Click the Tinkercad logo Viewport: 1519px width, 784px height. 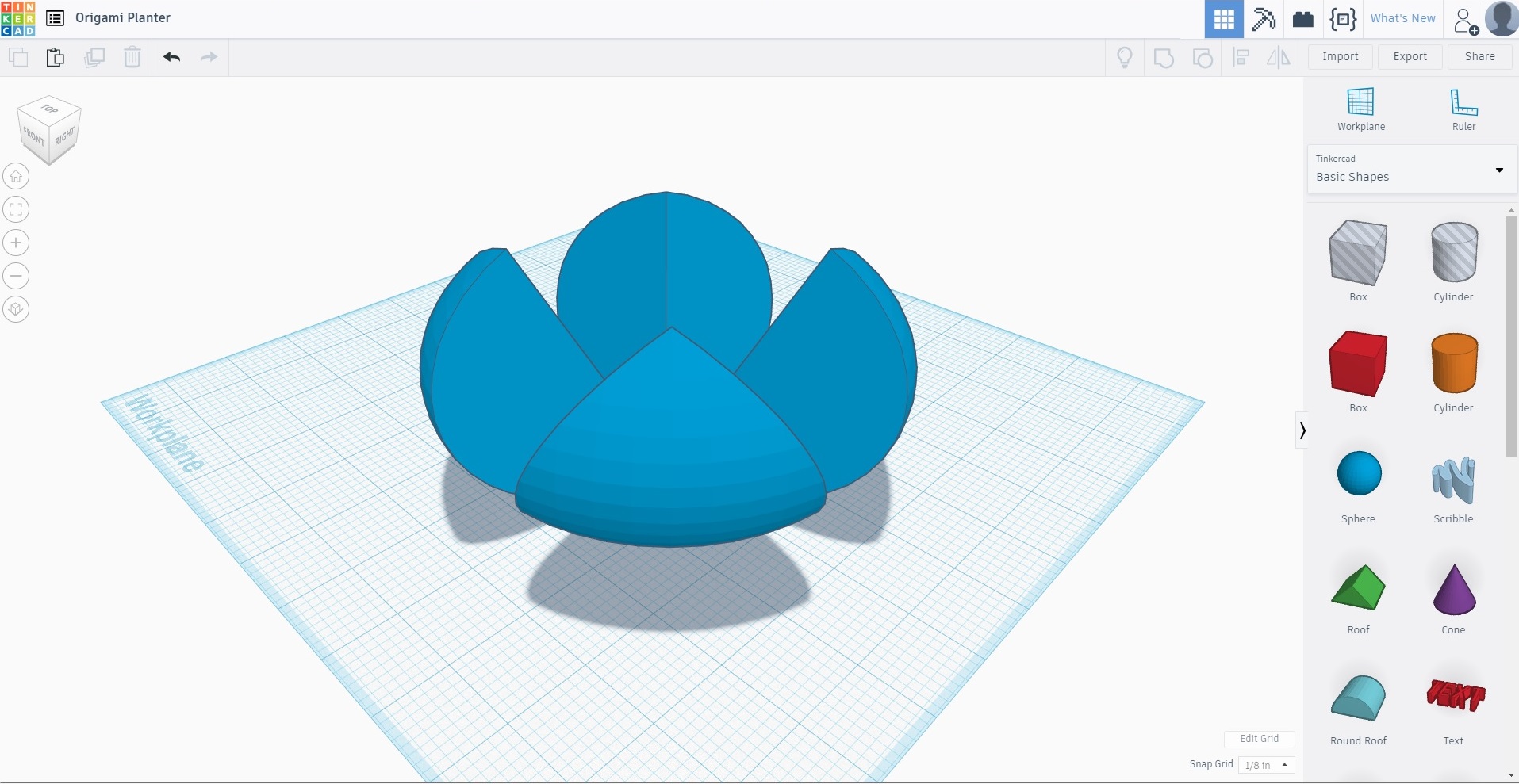tap(18, 18)
